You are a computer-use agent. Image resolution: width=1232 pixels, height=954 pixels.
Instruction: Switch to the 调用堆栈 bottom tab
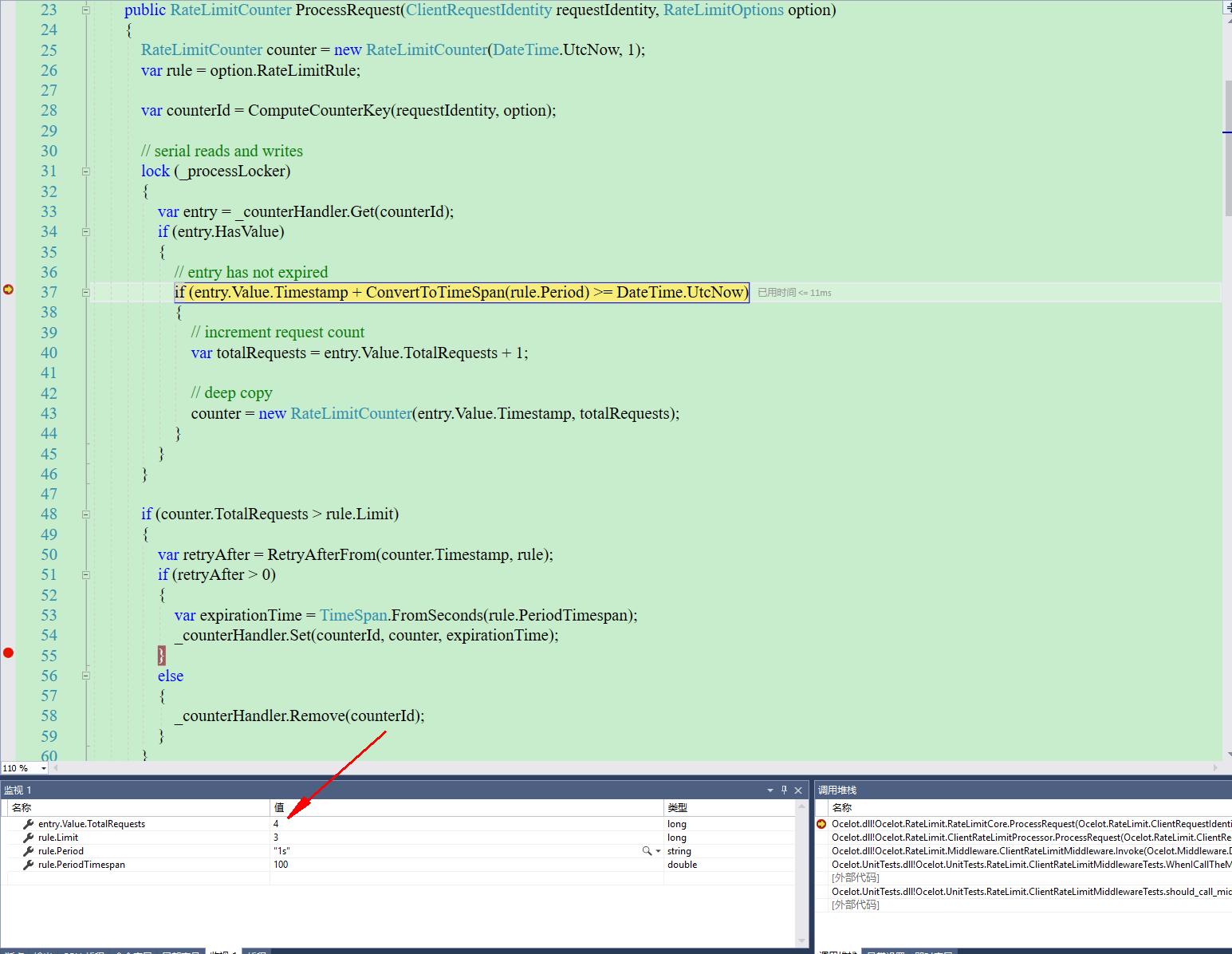tap(837, 949)
